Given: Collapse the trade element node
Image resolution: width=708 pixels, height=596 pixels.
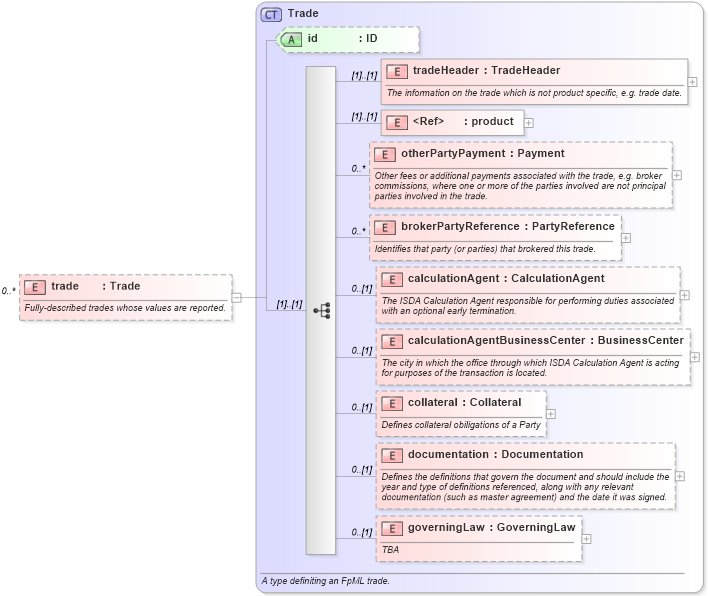Looking at the screenshot, I should [x=237, y=298].
